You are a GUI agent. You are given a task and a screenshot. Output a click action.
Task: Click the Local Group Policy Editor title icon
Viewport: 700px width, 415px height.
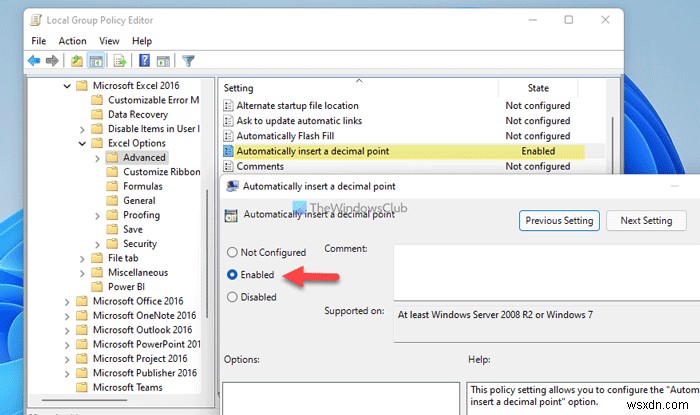[x=36, y=20]
